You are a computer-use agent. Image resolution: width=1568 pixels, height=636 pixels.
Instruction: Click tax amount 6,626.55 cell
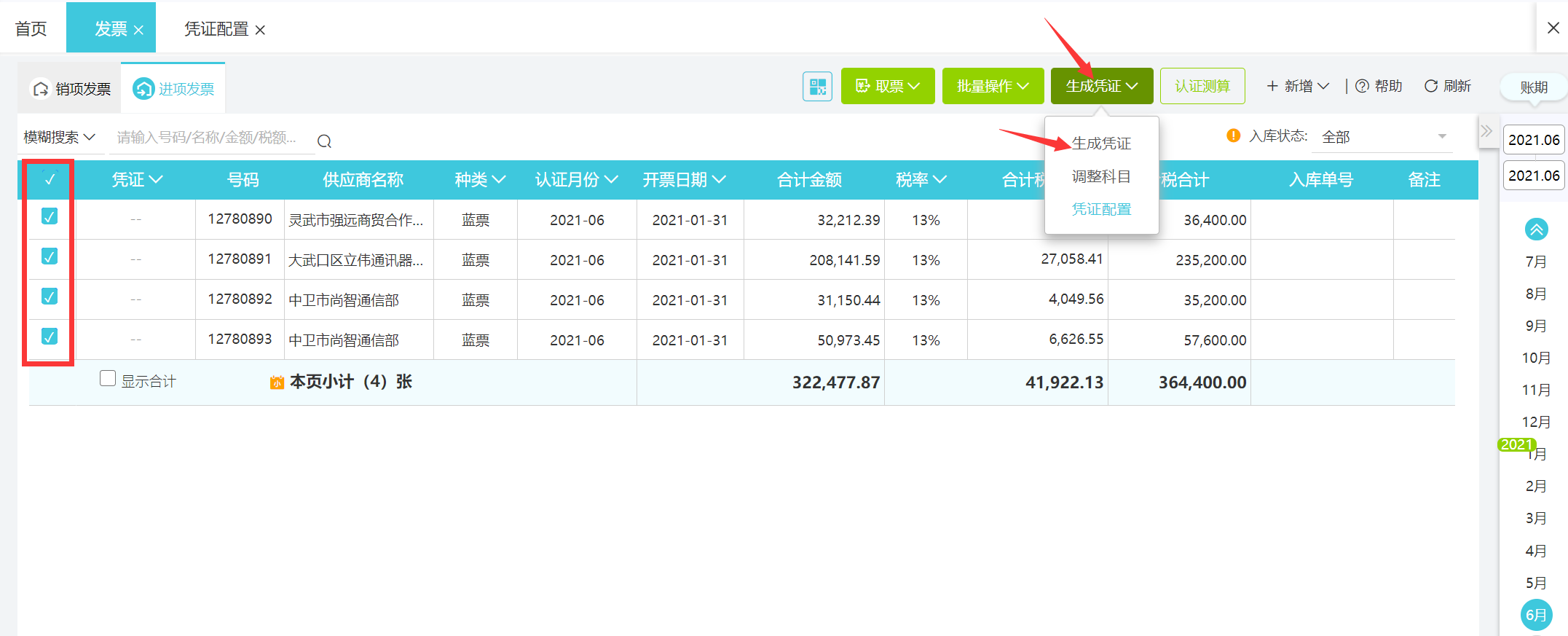pos(1076,339)
